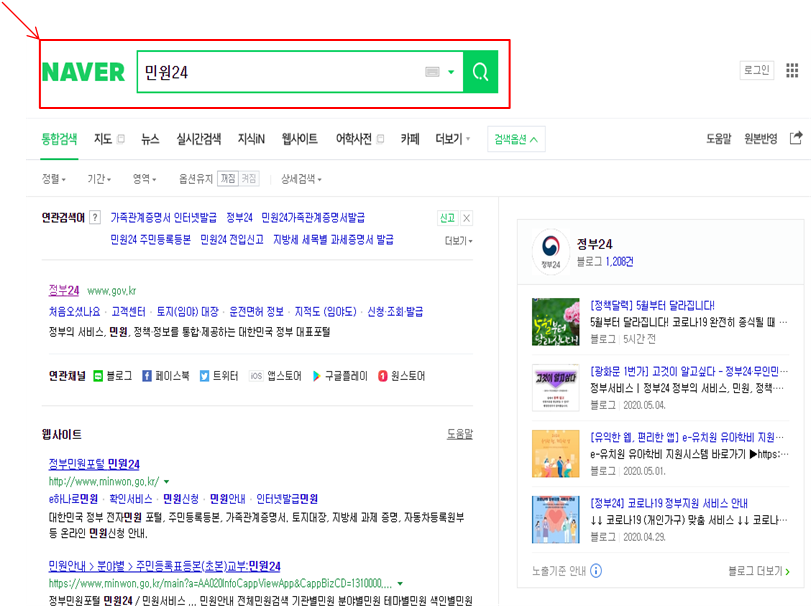Expand the 상세검색 dropdown
Viewport: 811px width, 607px height.
click(302, 179)
